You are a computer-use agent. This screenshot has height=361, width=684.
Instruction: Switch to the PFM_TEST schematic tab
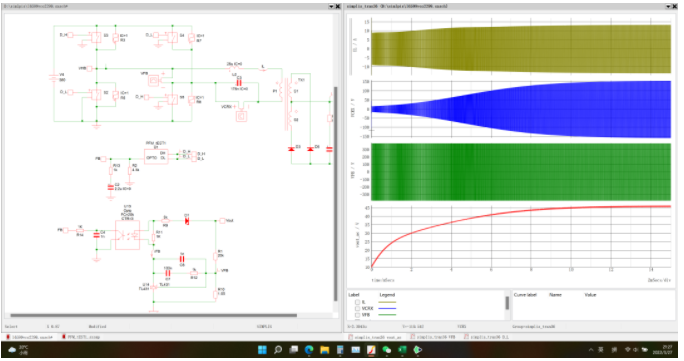[x=82, y=337]
